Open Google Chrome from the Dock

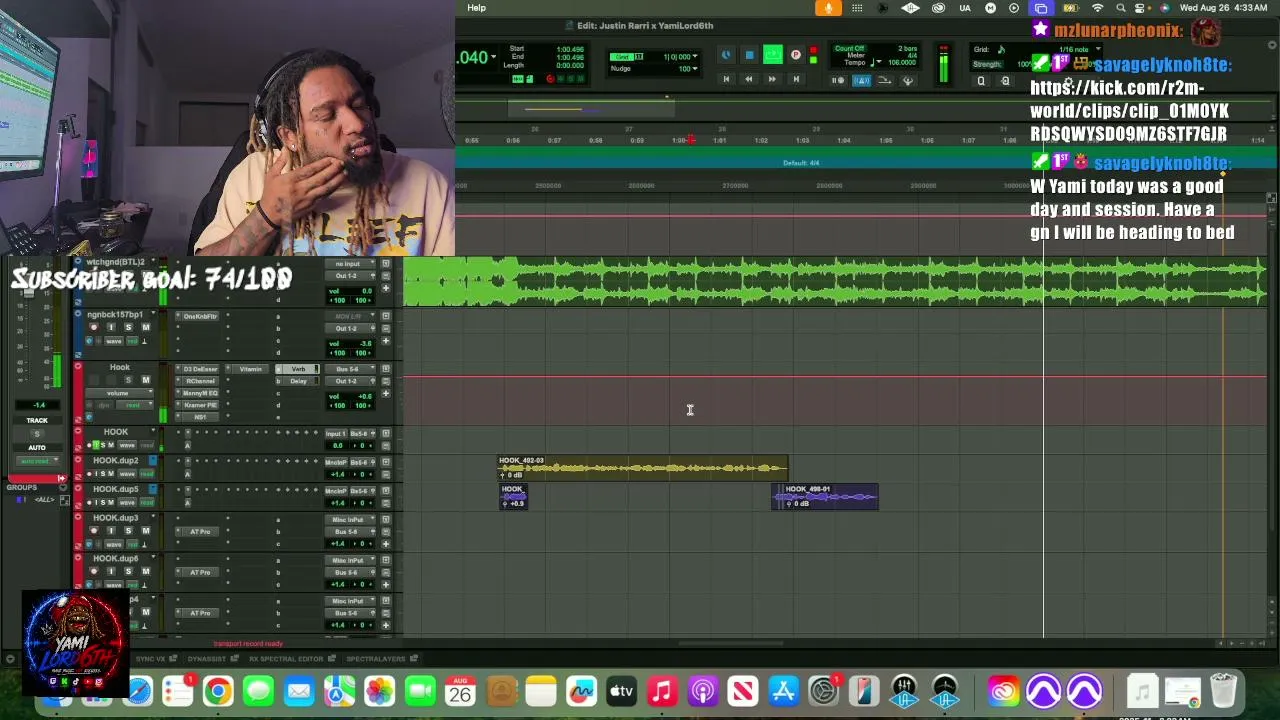tap(218, 691)
